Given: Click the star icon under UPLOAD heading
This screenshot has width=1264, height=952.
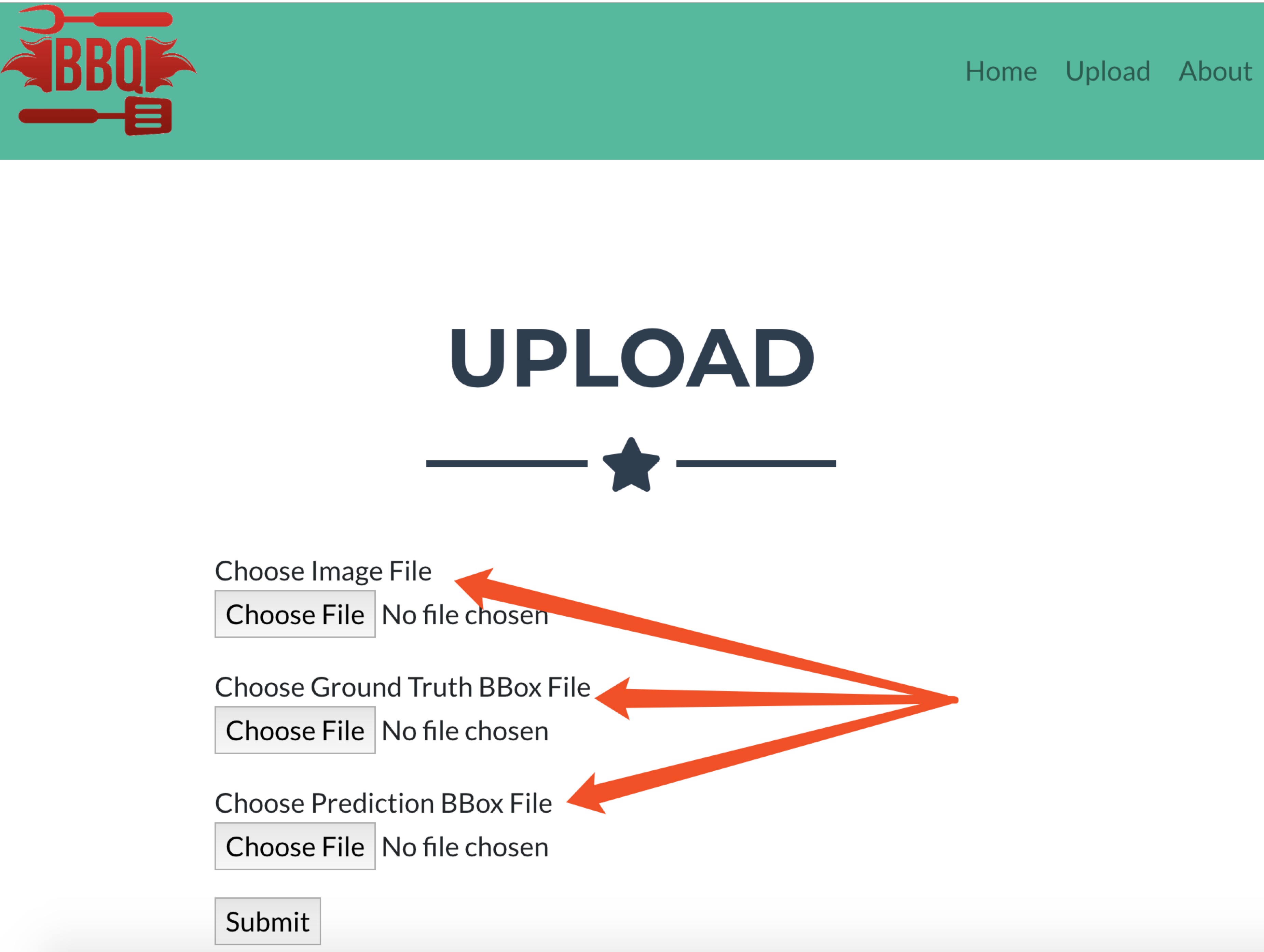Looking at the screenshot, I should (631, 465).
